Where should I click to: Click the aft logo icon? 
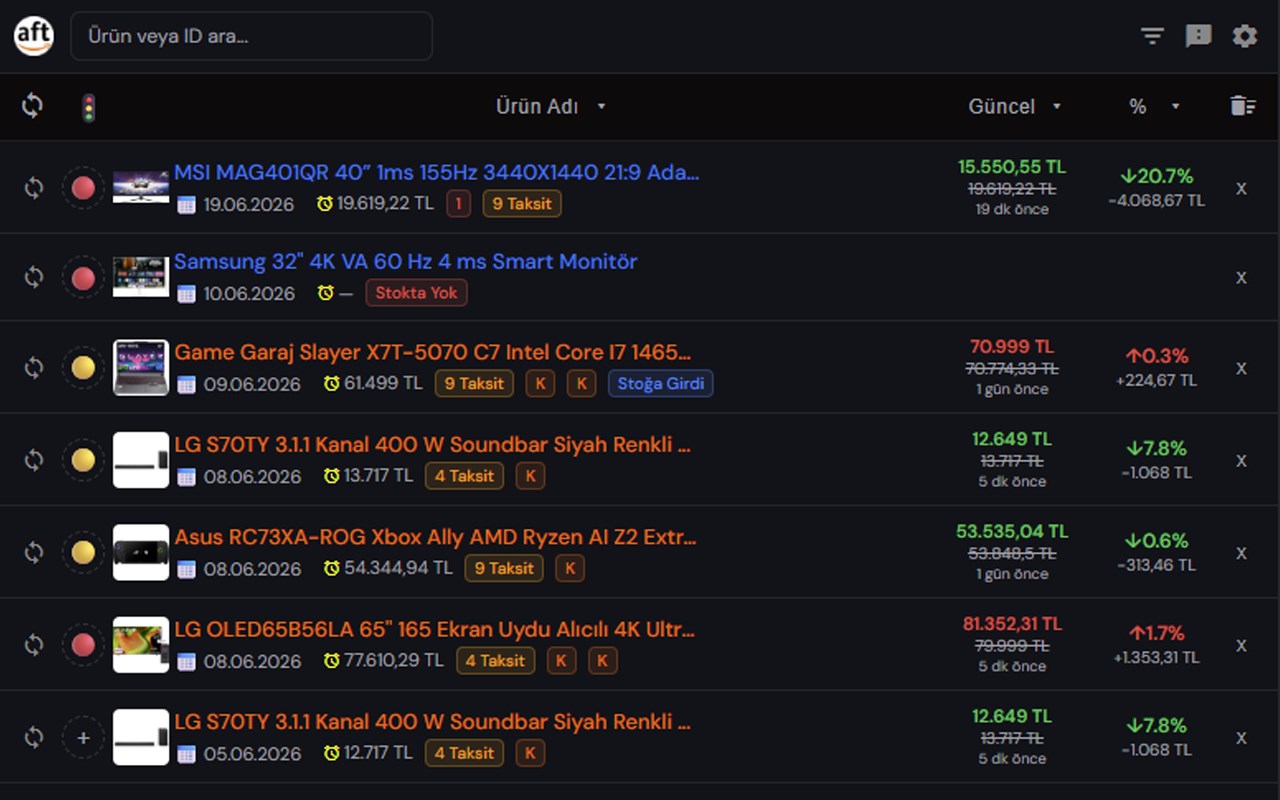pyautogui.click(x=33, y=36)
